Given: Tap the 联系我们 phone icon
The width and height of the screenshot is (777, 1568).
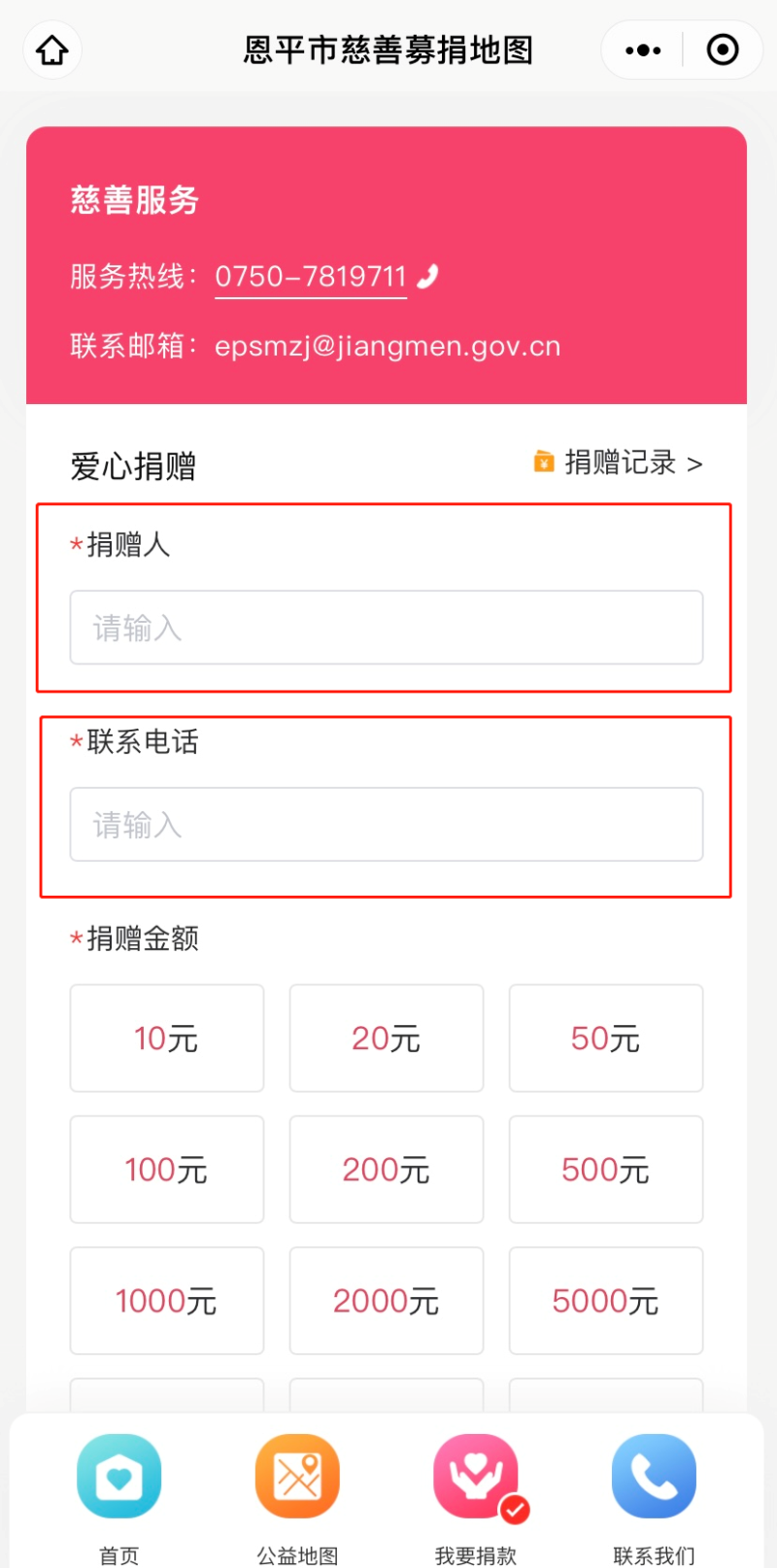Looking at the screenshot, I should point(654,1476).
